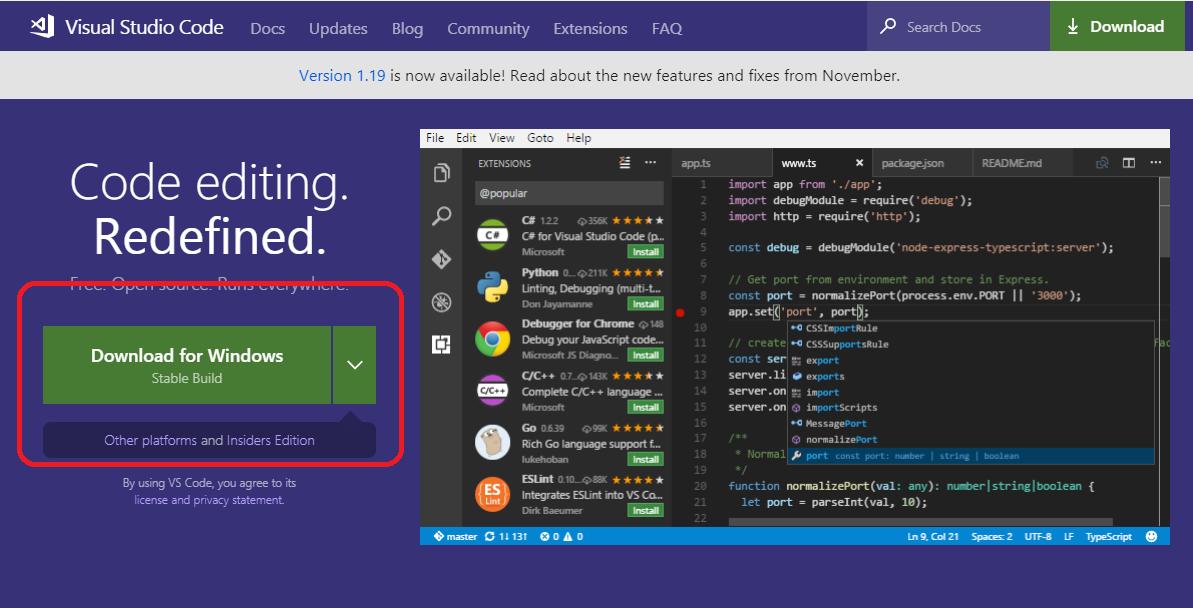Go to the Blog page
The width and height of the screenshot is (1193, 608).
click(x=407, y=29)
